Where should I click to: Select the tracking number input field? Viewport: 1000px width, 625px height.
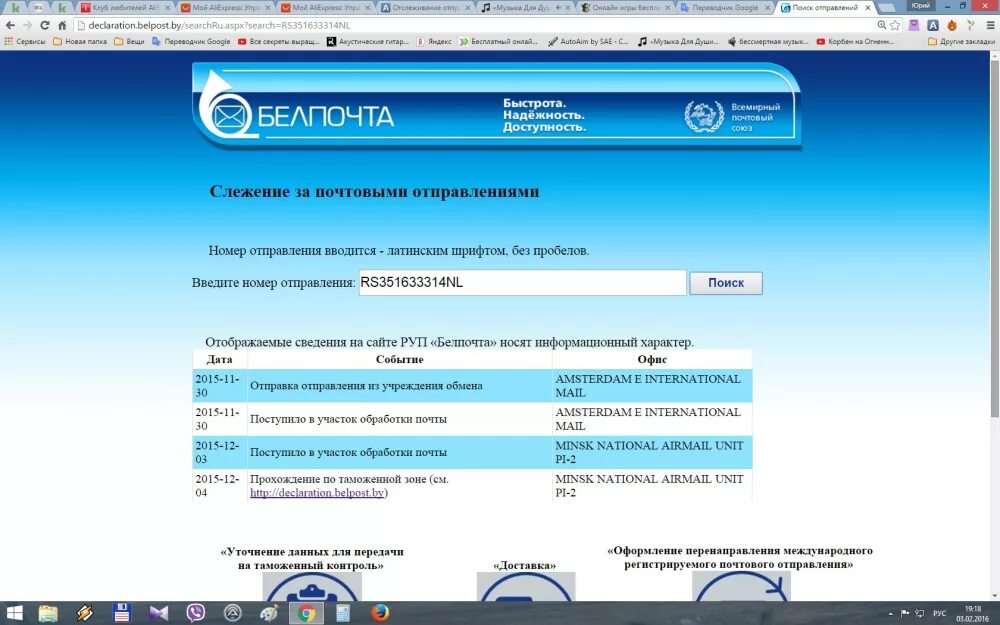[520, 283]
